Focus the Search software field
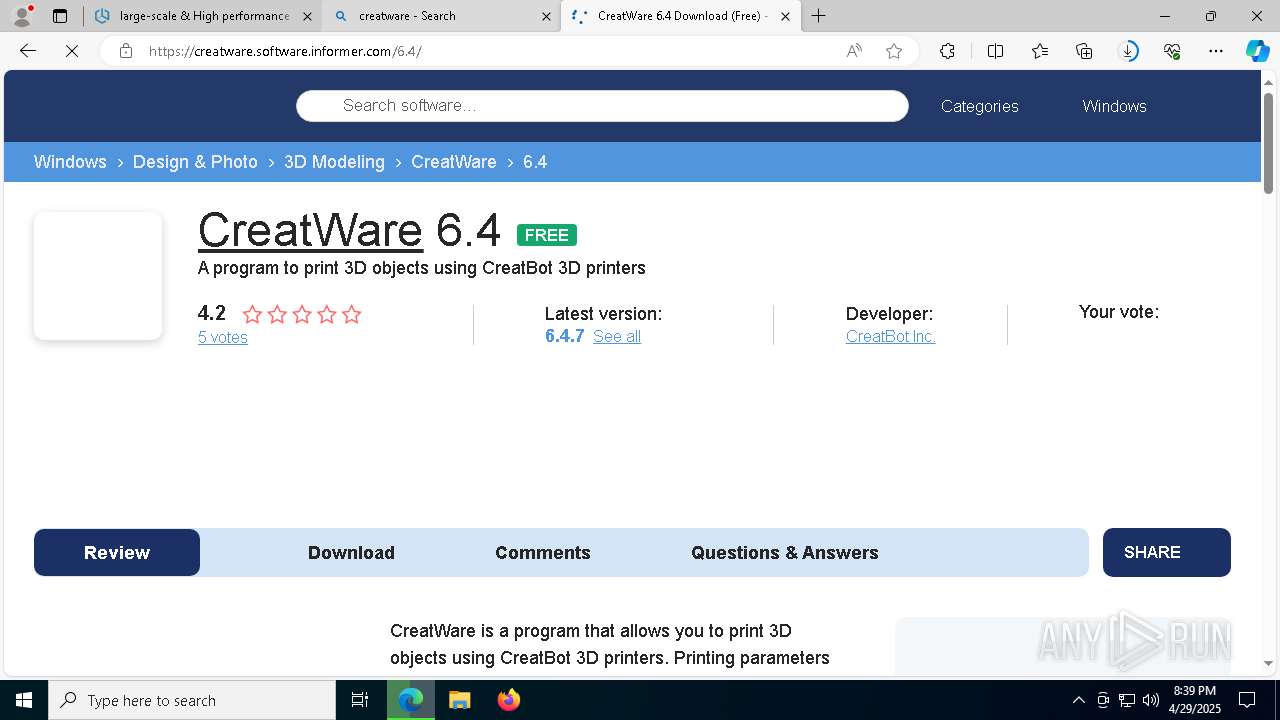 point(602,106)
